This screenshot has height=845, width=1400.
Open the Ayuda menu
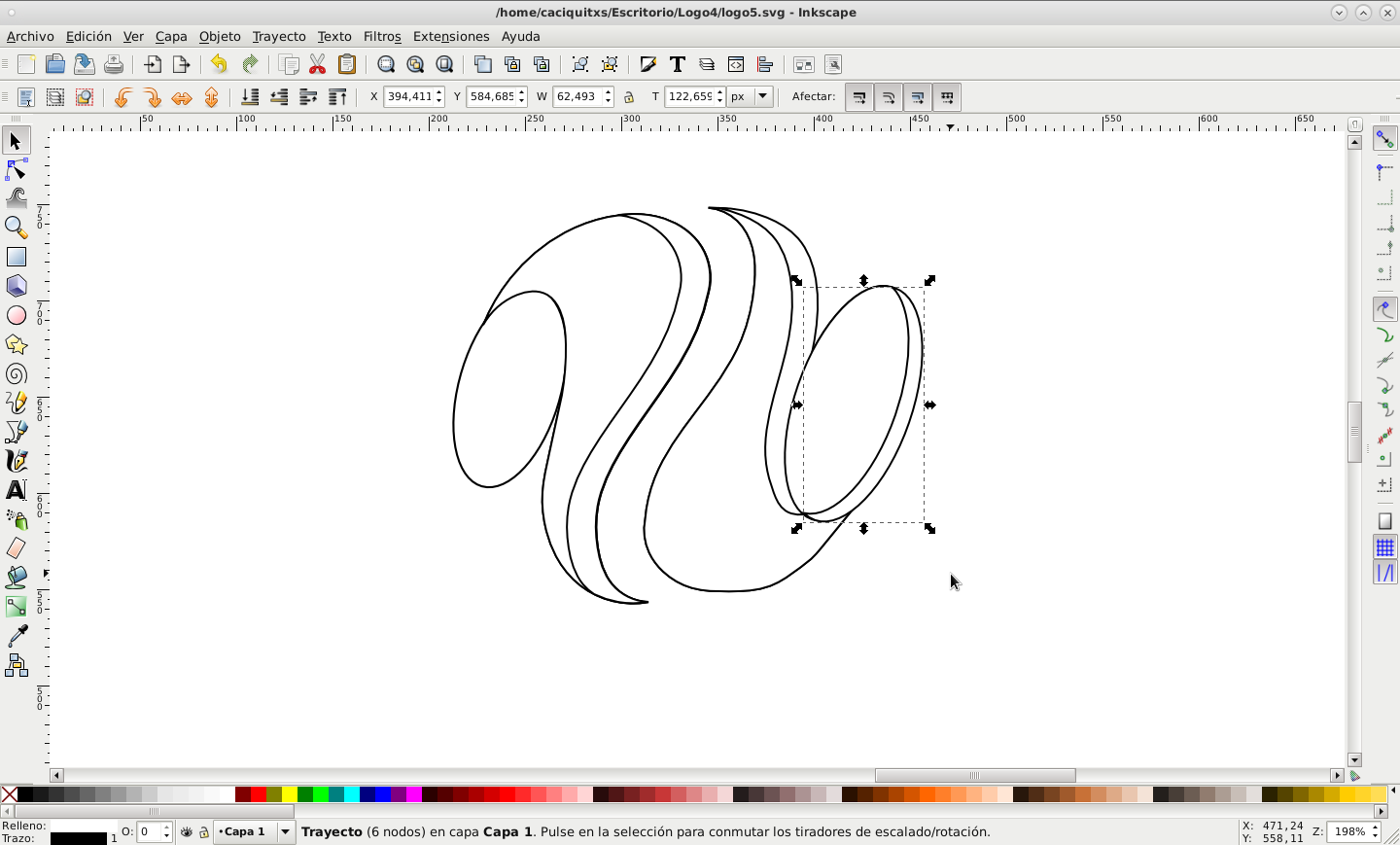(x=520, y=36)
